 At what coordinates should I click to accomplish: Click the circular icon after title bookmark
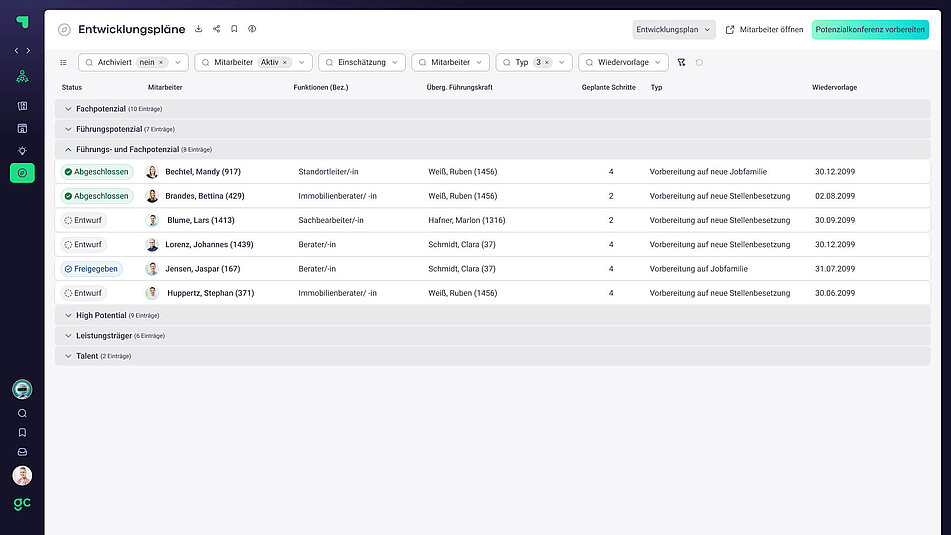(252, 29)
